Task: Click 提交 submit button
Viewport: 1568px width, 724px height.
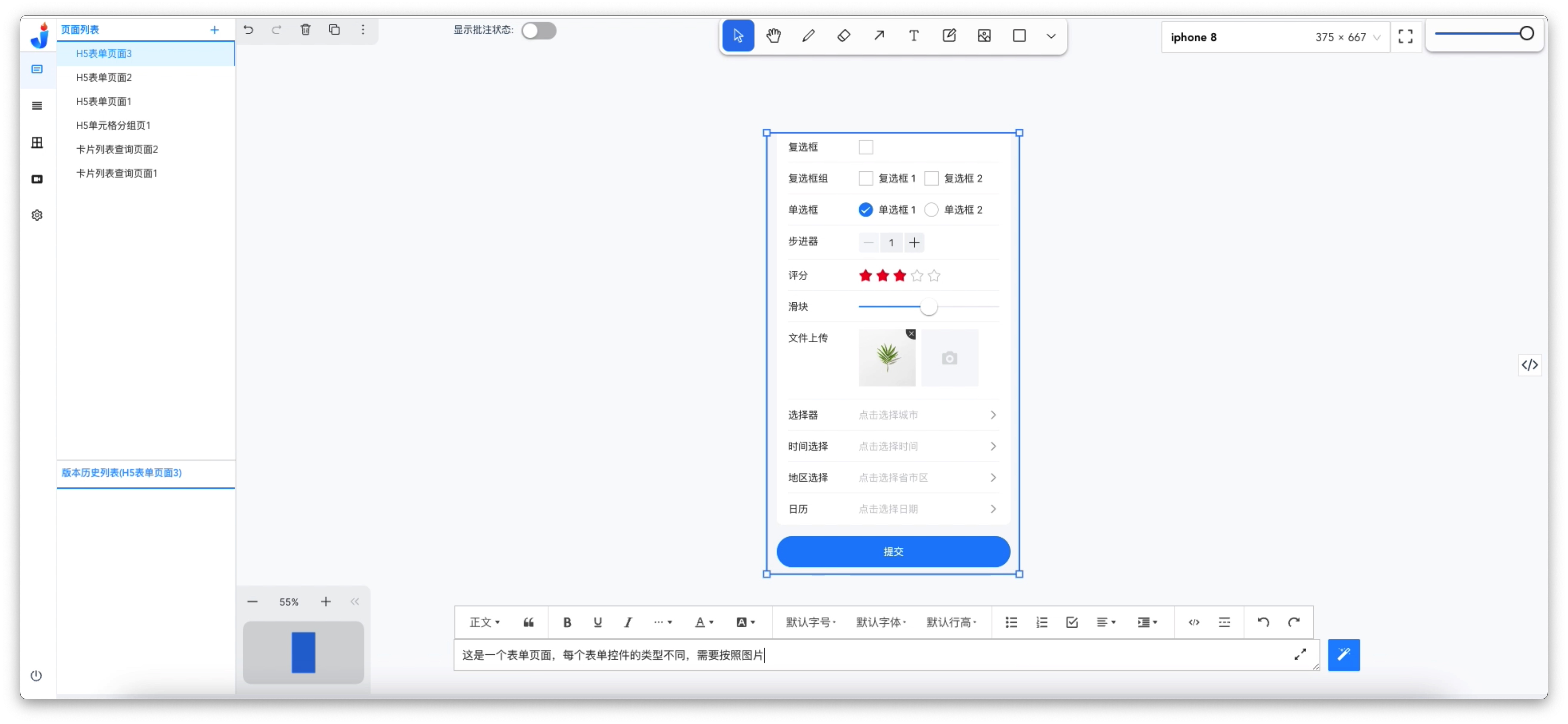Action: 893,551
